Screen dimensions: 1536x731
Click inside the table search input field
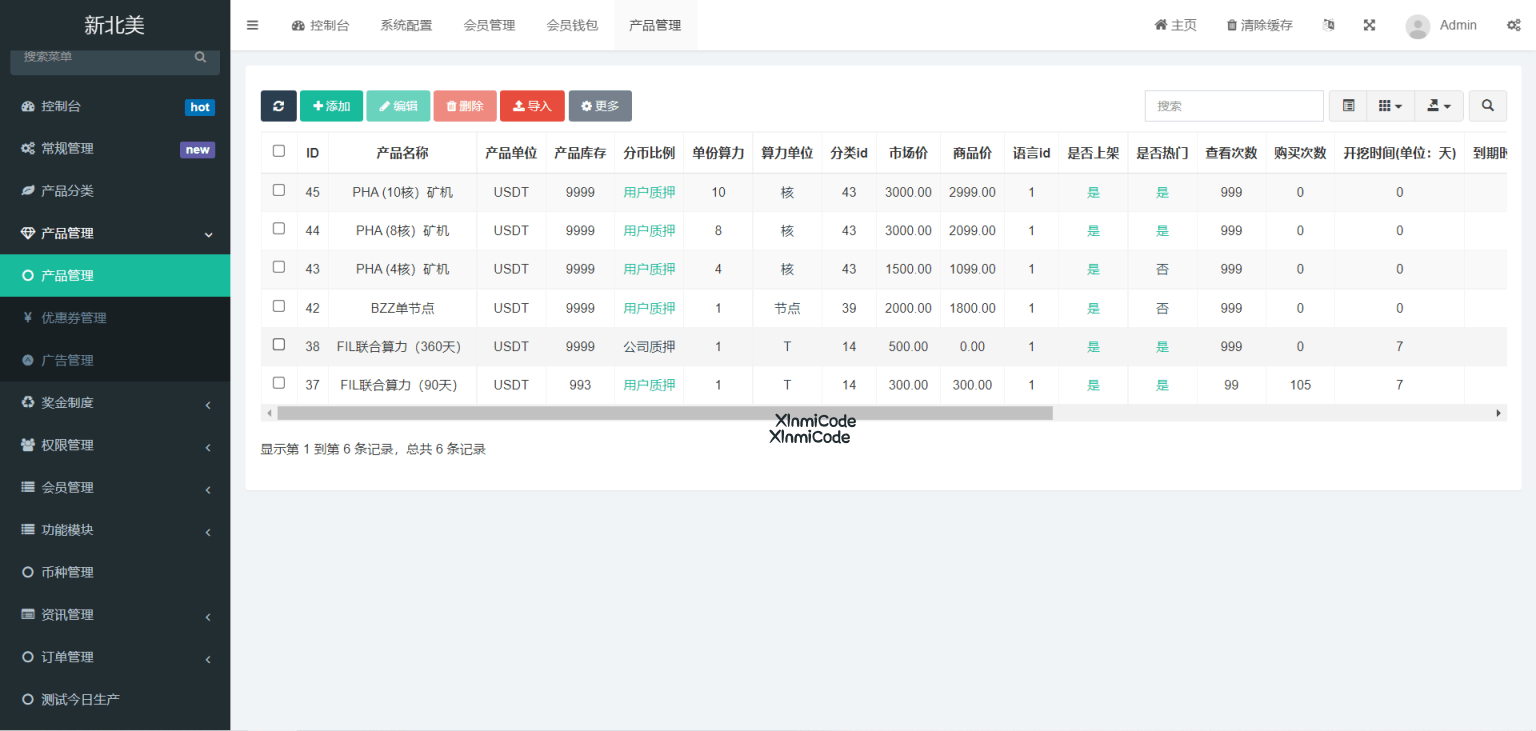pos(1234,105)
